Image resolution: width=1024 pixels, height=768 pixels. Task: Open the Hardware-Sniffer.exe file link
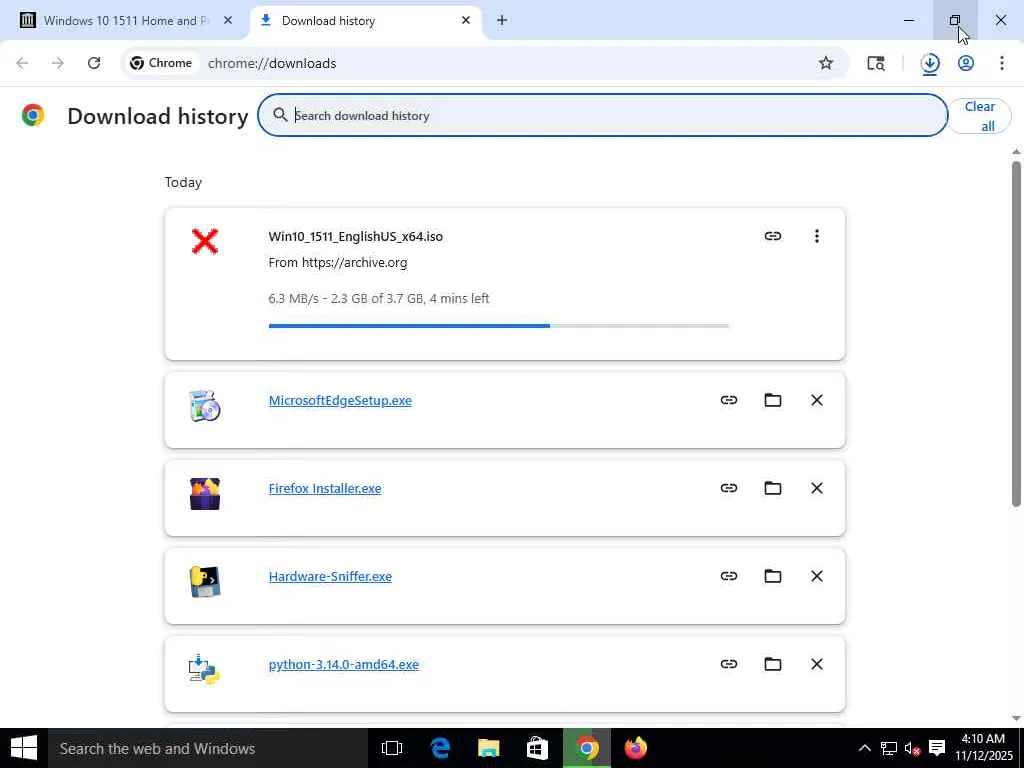tap(330, 576)
